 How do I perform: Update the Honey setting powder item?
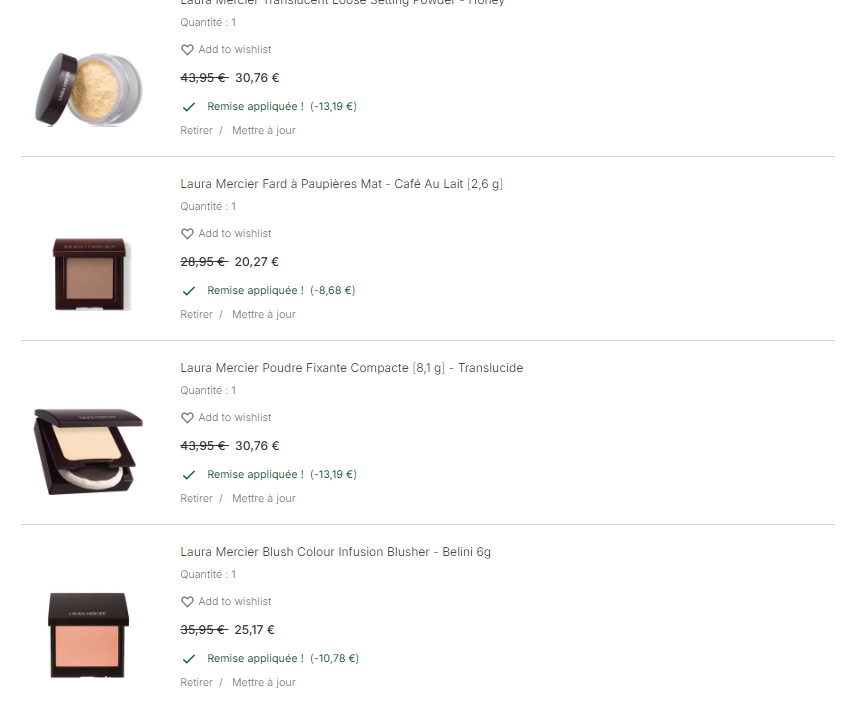264,130
